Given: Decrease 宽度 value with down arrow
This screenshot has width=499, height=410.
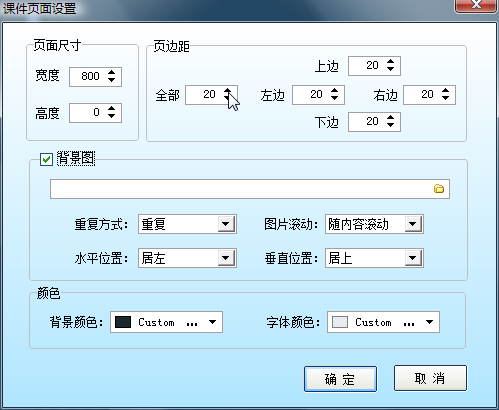Looking at the screenshot, I should coord(112,80).
